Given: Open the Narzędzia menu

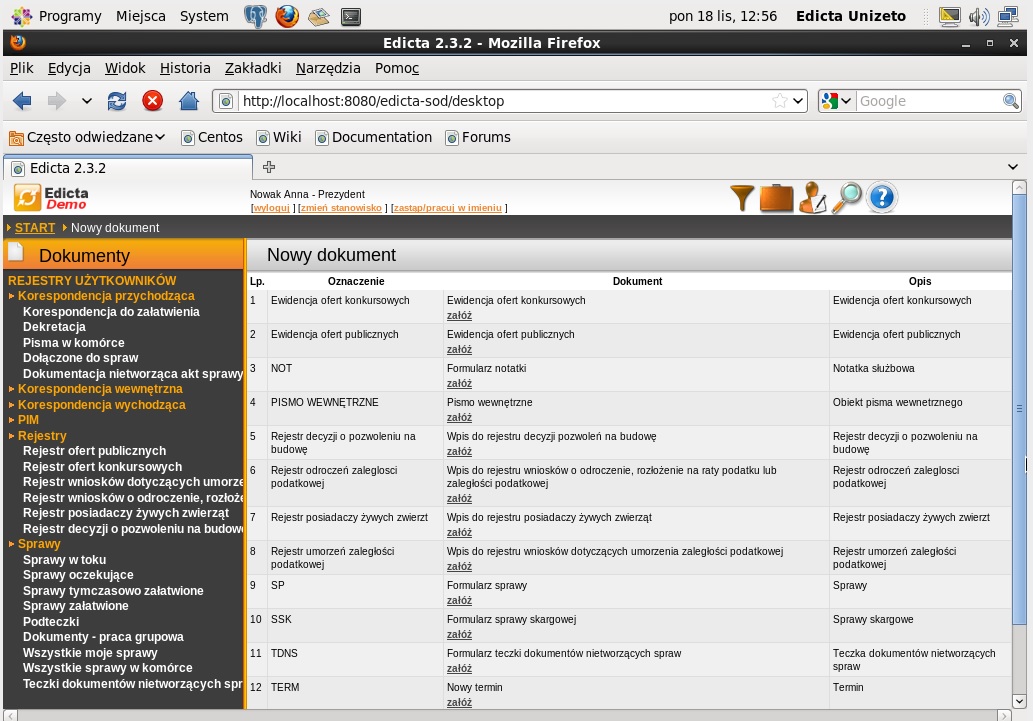Looking at the screenshot, I should pos(328,68).
